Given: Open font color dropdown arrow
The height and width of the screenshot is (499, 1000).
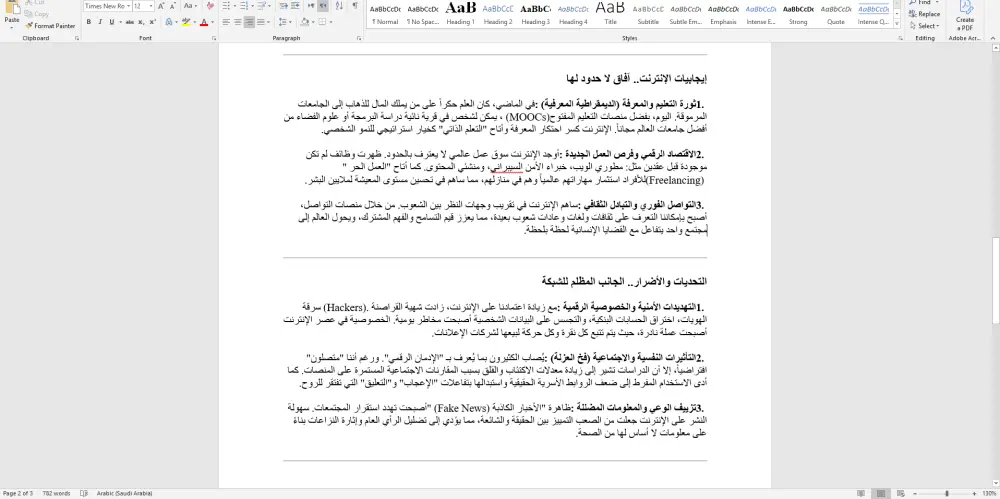Looking at the screenshot, I should coord(211,22).
